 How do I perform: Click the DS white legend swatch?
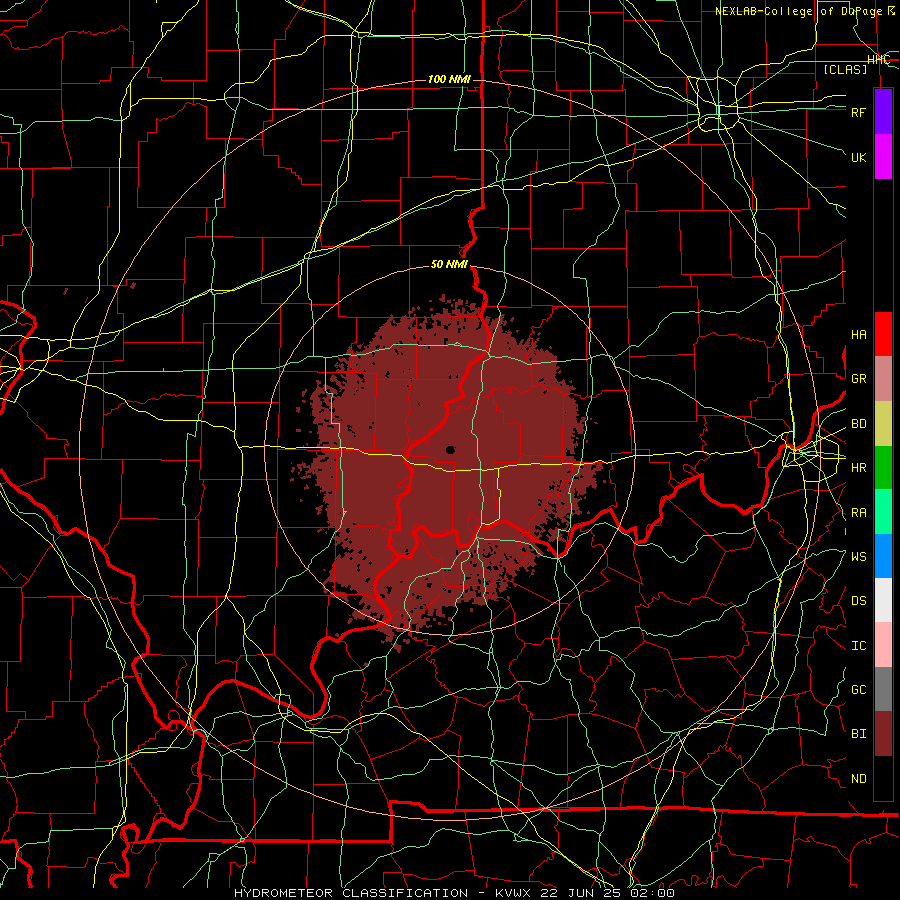pos(883,600)
